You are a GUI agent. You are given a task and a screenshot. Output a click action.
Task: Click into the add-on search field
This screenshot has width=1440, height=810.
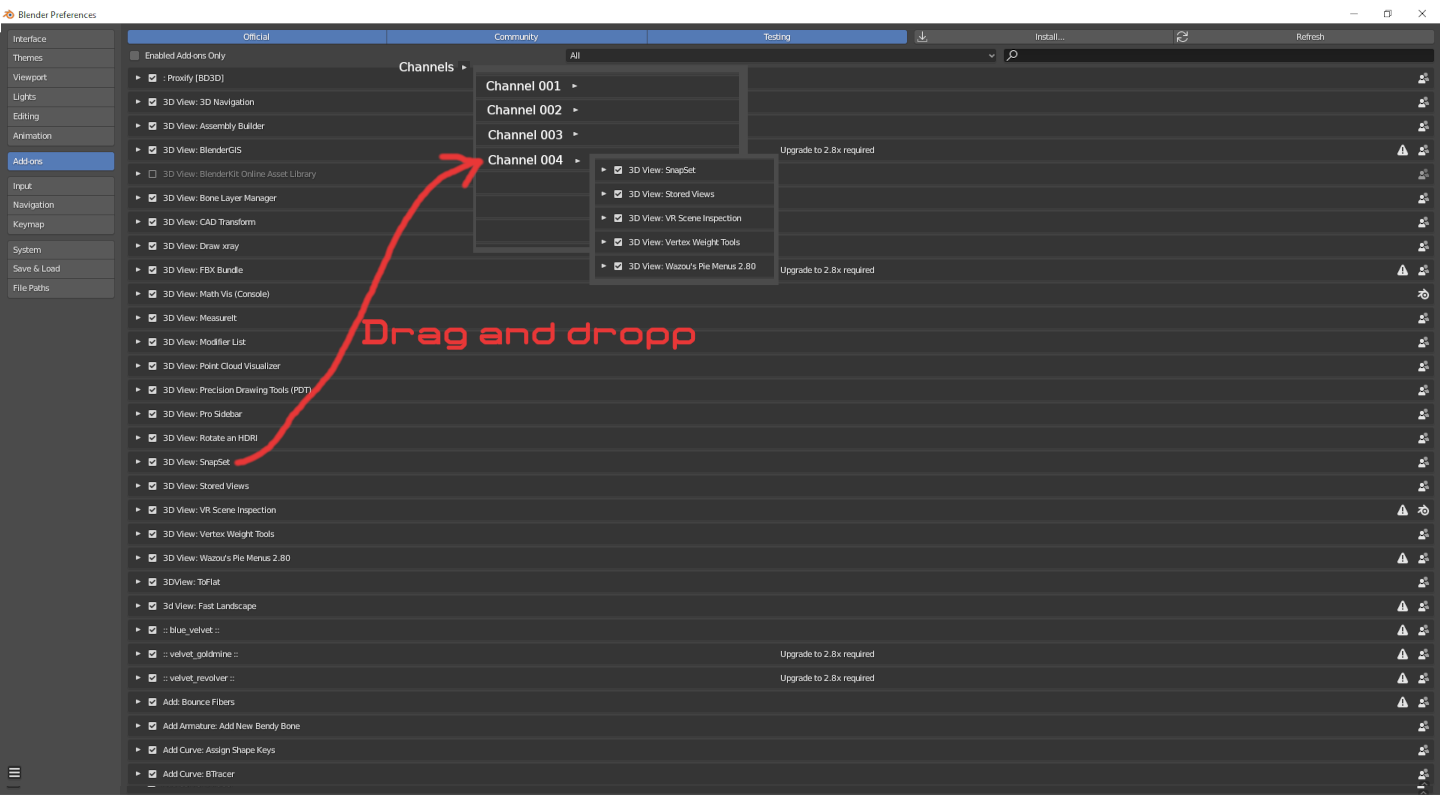pyautogui.click(x=1219, y=55)
